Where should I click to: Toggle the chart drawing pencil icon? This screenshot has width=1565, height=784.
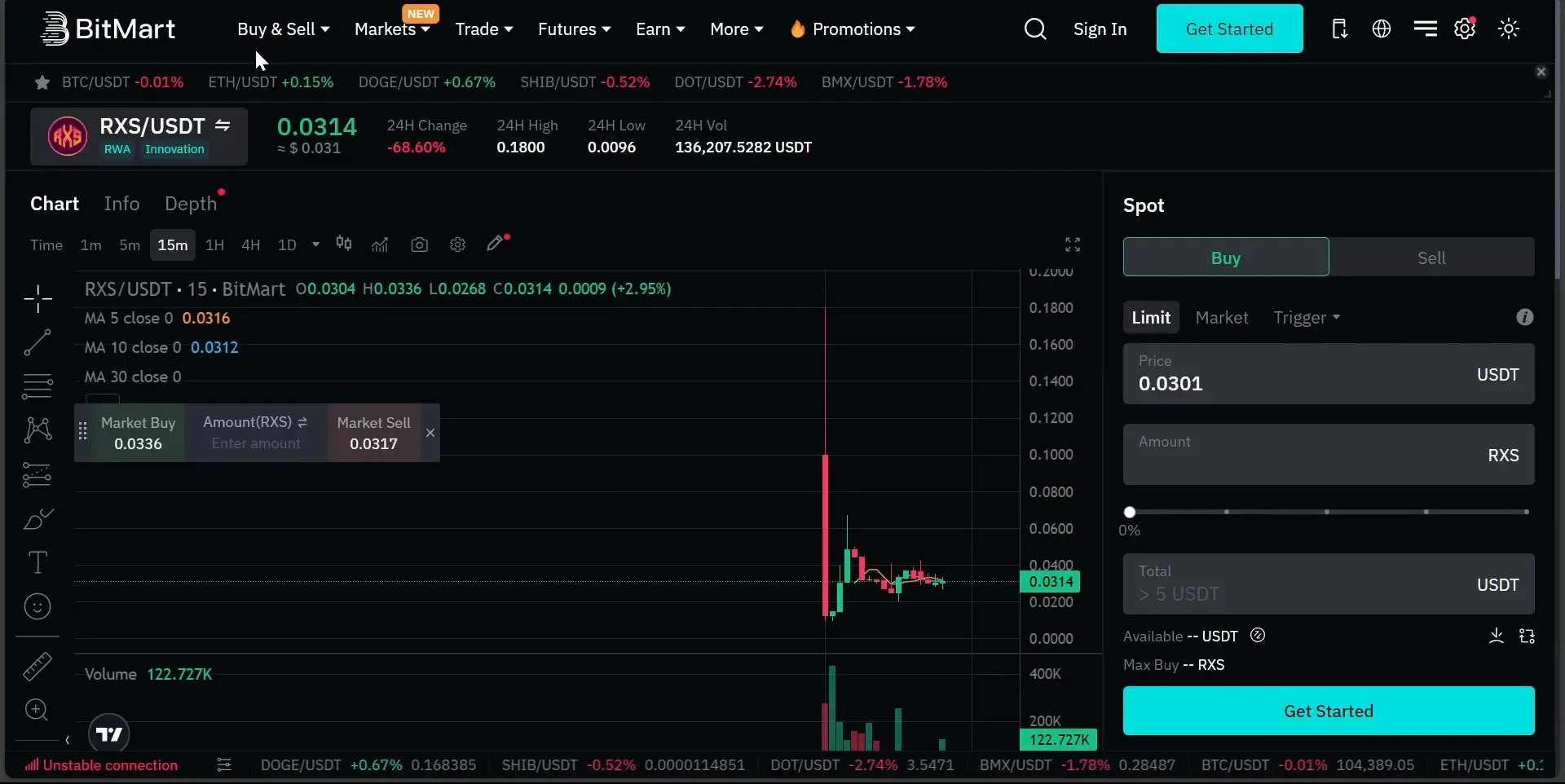tap(495, 244)
